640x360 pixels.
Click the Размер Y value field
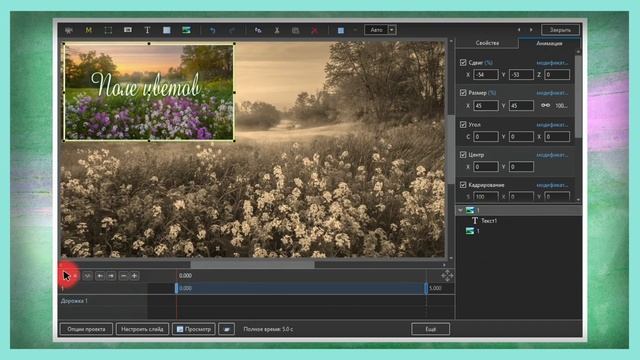click(521, 106)
